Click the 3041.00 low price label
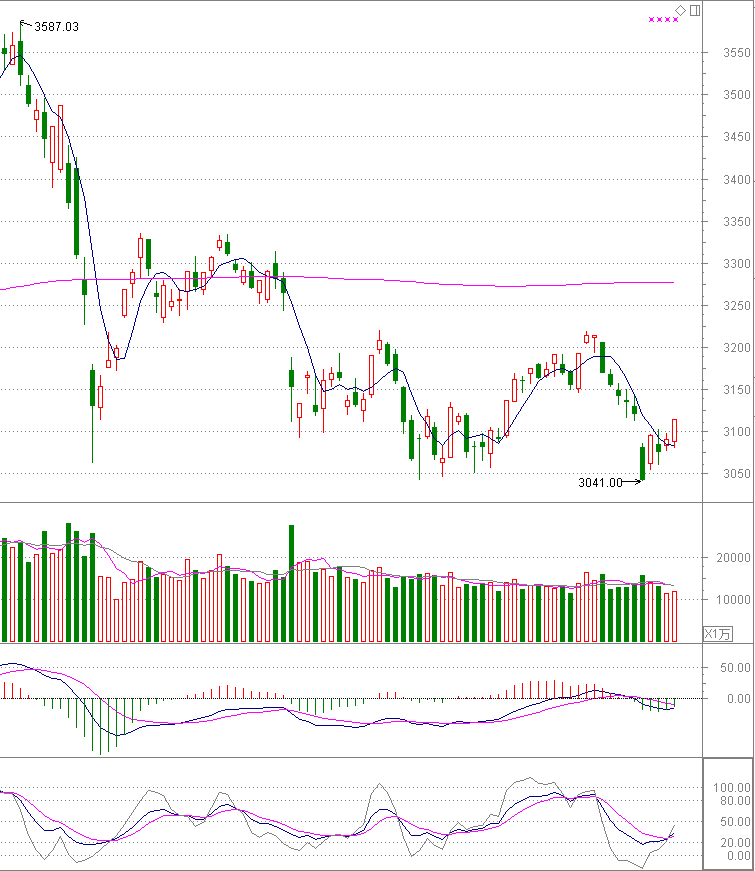Screen dimensions: 755x871 pos(600,482)
